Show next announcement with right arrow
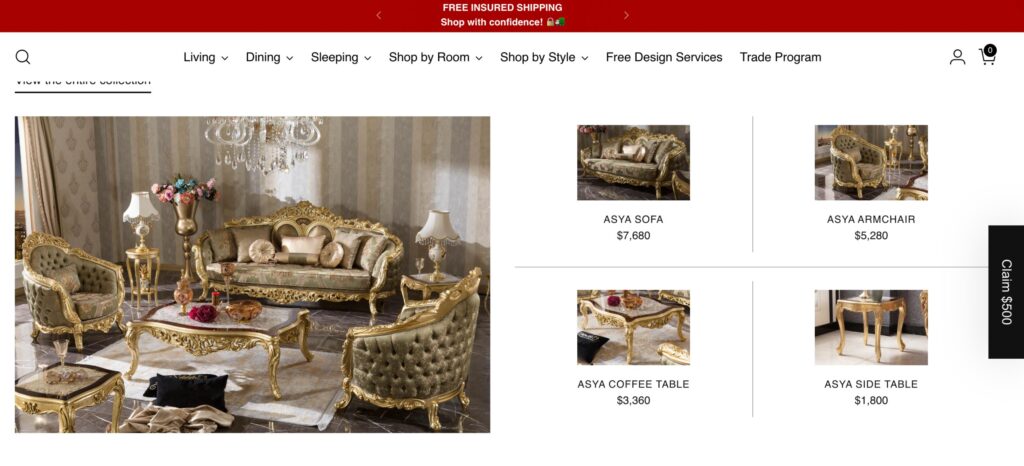Viewport: 1024px width, 466px height. pyautogui.click(x=626, y=15)
